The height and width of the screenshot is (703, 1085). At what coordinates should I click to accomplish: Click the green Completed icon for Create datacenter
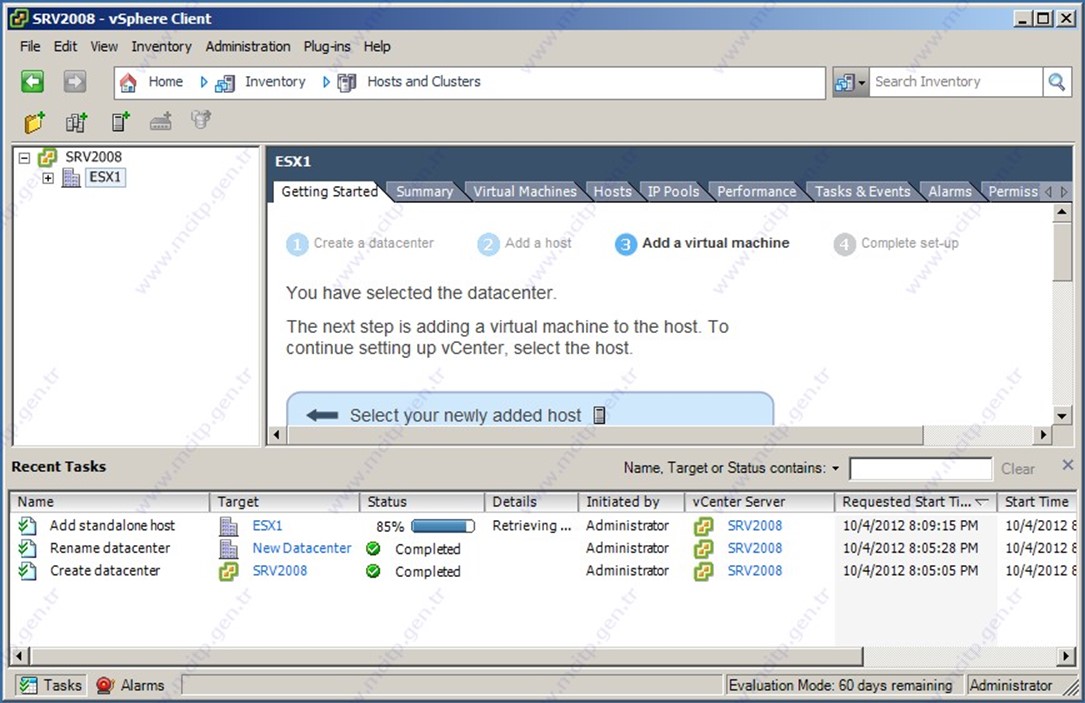point(373,572)
